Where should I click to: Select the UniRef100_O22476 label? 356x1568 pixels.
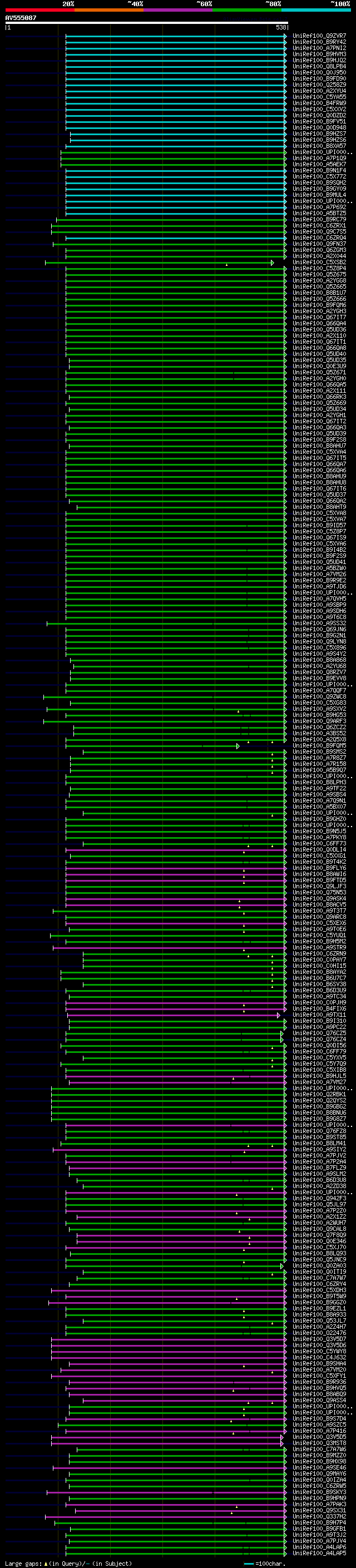pos(319,1333)
